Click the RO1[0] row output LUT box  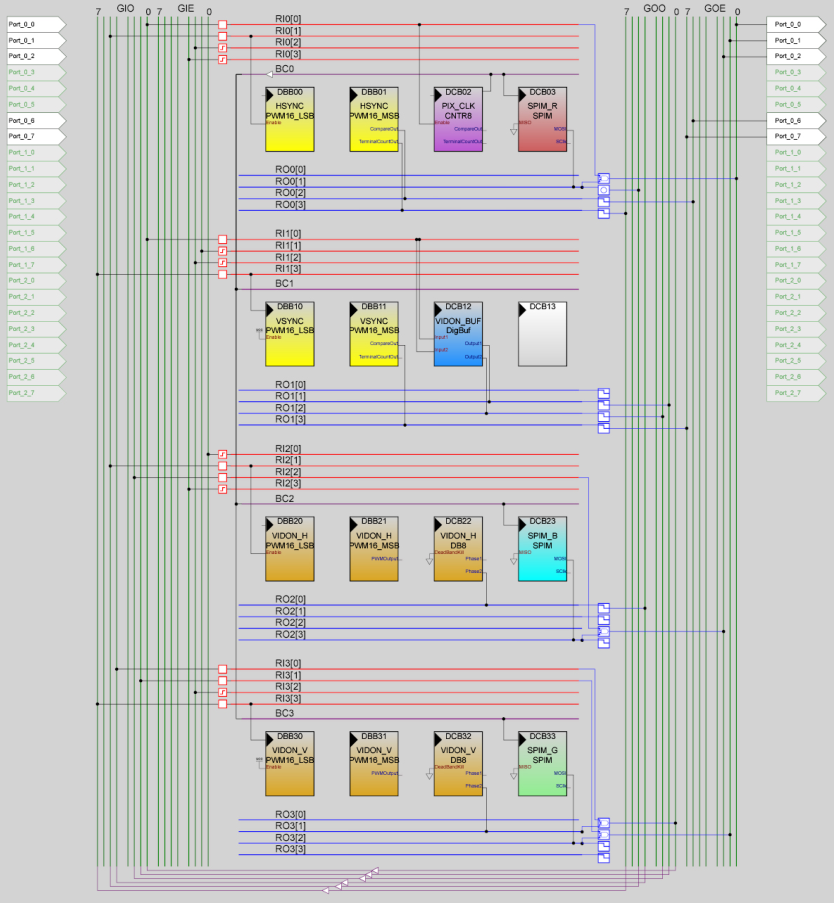(x=604, y=393)
